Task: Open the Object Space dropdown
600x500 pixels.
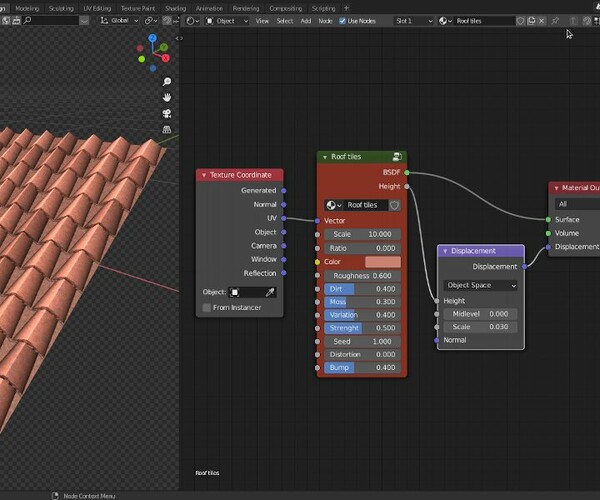Action: (481, 285)
